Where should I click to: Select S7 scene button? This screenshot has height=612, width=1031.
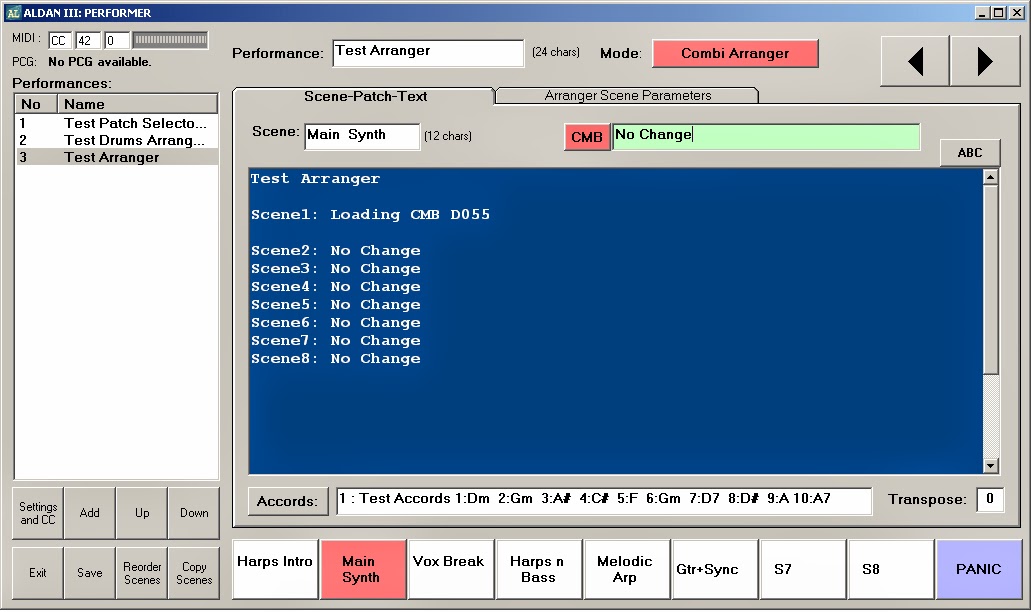pos(803,569)
